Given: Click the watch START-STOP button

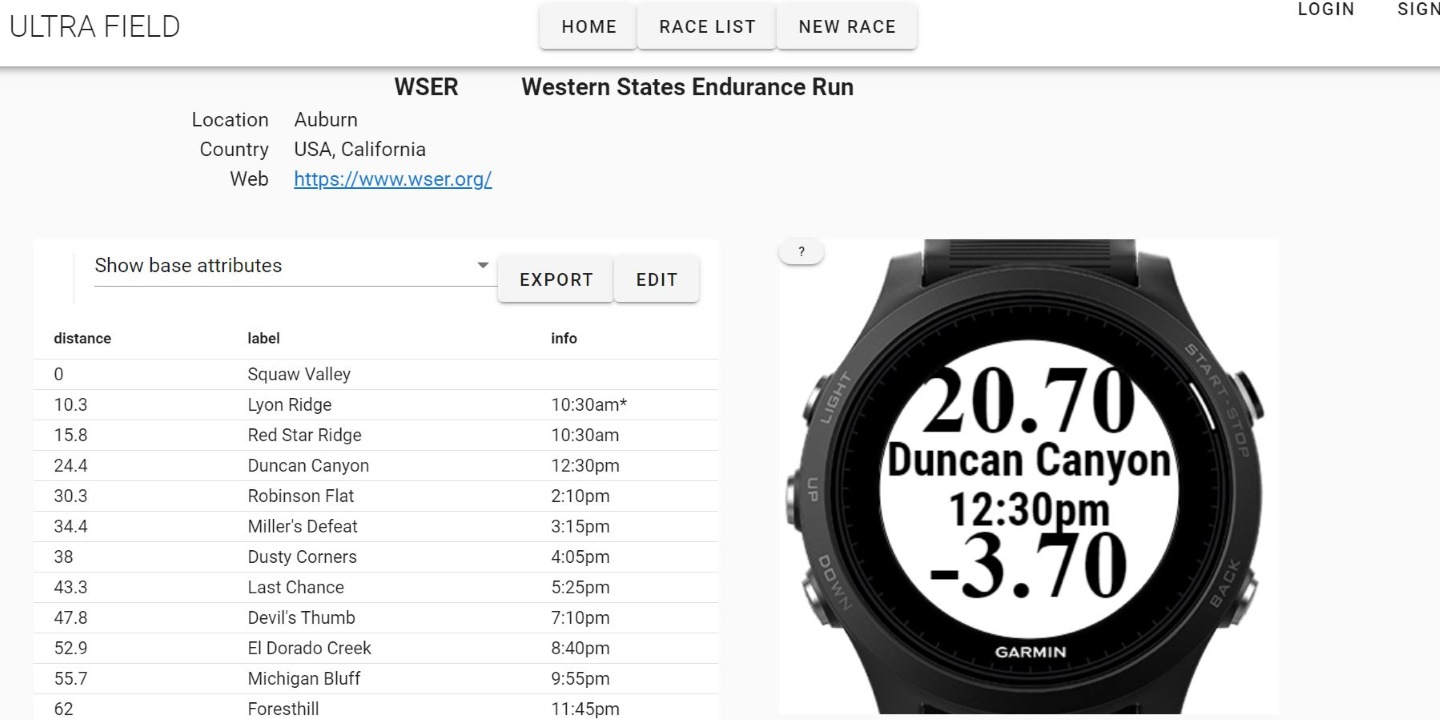Looking at the screenshot, I should click(x=1247, y=396).
